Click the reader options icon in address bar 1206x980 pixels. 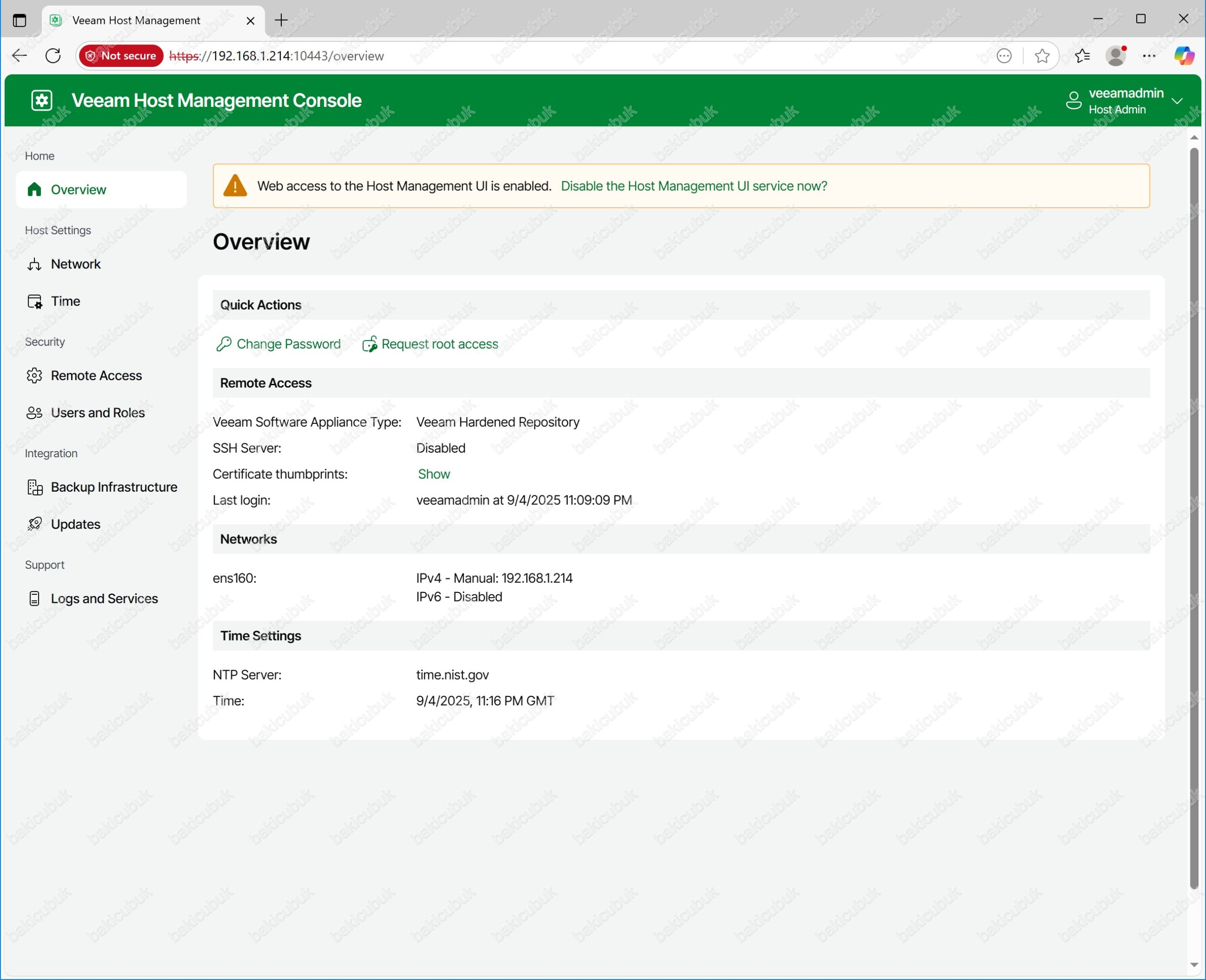click(1004, 56)
